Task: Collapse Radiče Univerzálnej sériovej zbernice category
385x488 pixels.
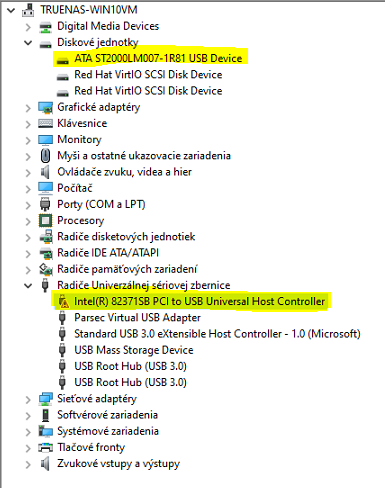Action: 28,286
